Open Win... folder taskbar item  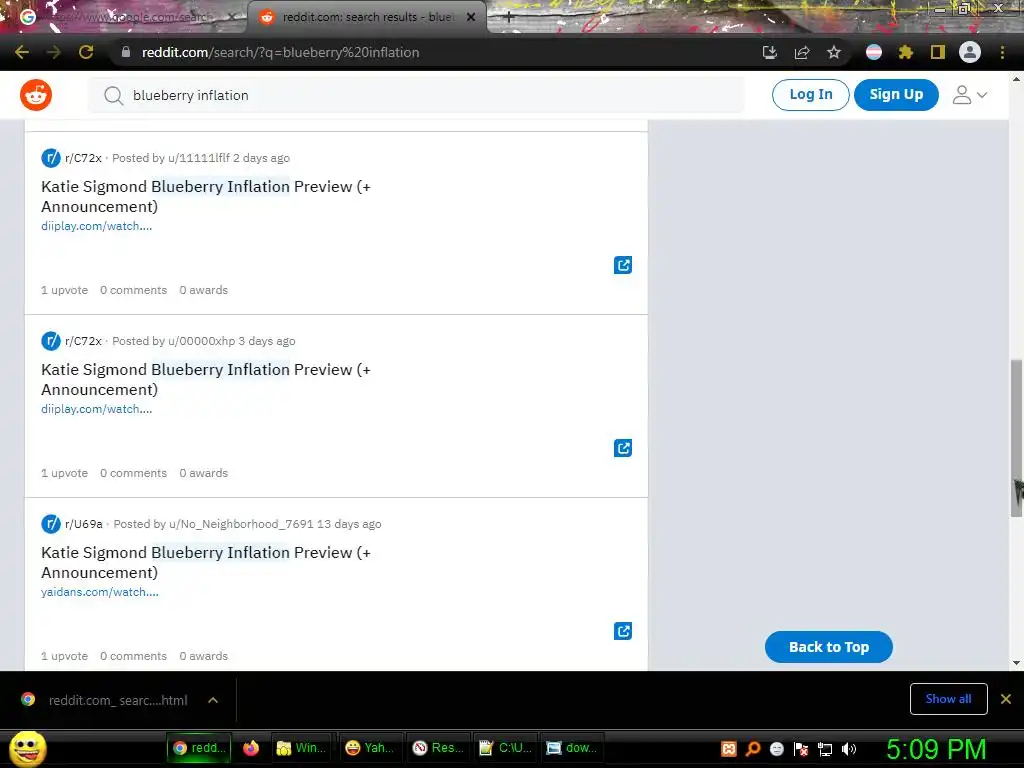coord(301,748)
